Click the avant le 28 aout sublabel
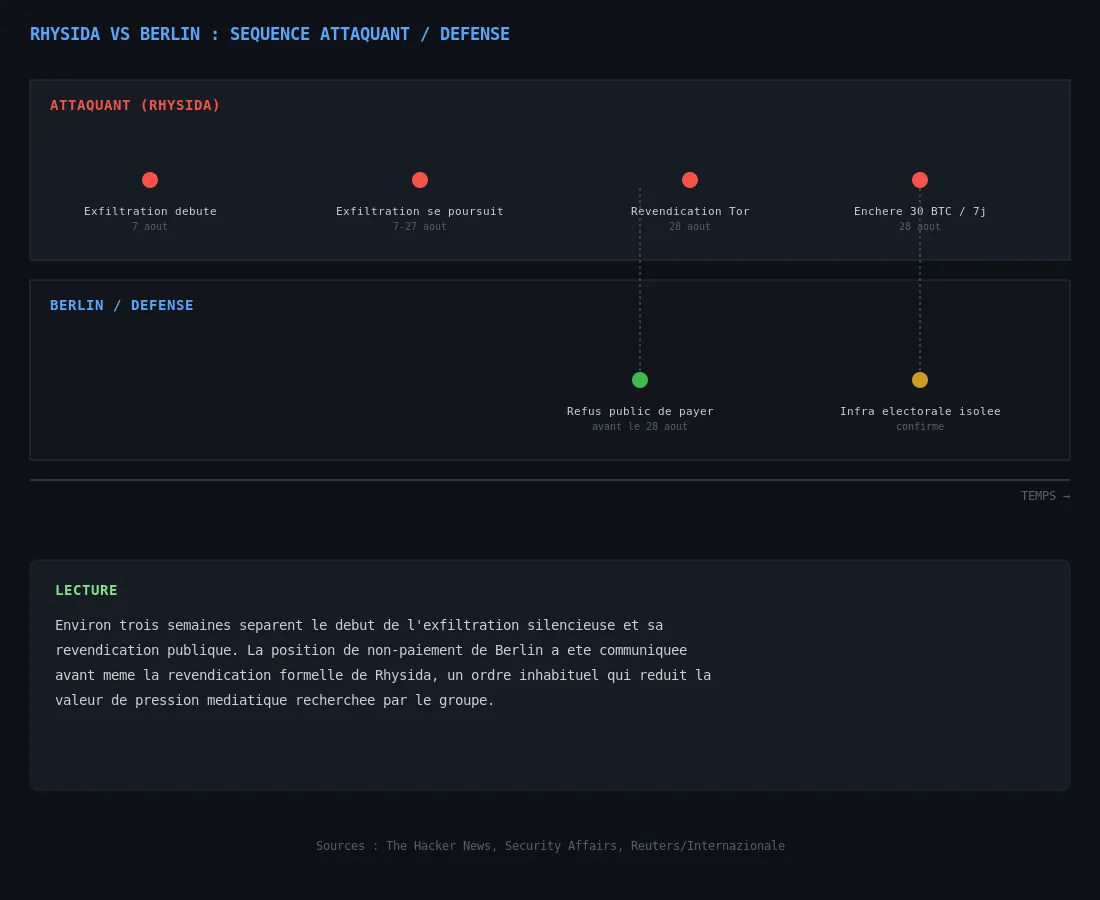This screenshot has width=1100, height=900. click(x=640, y=427)
